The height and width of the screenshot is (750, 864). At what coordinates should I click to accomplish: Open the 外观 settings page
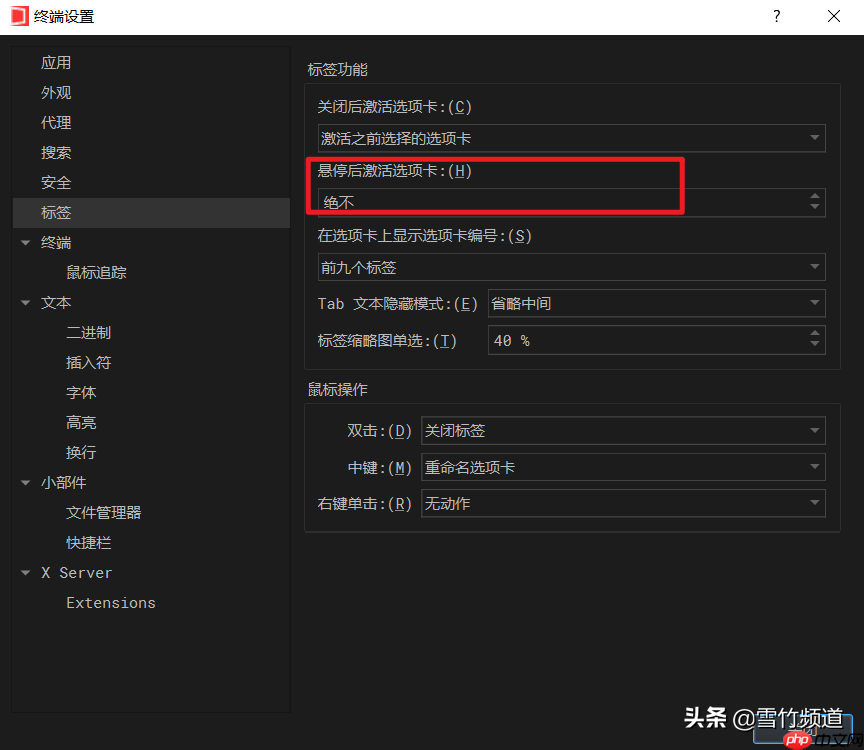[56, 93]
